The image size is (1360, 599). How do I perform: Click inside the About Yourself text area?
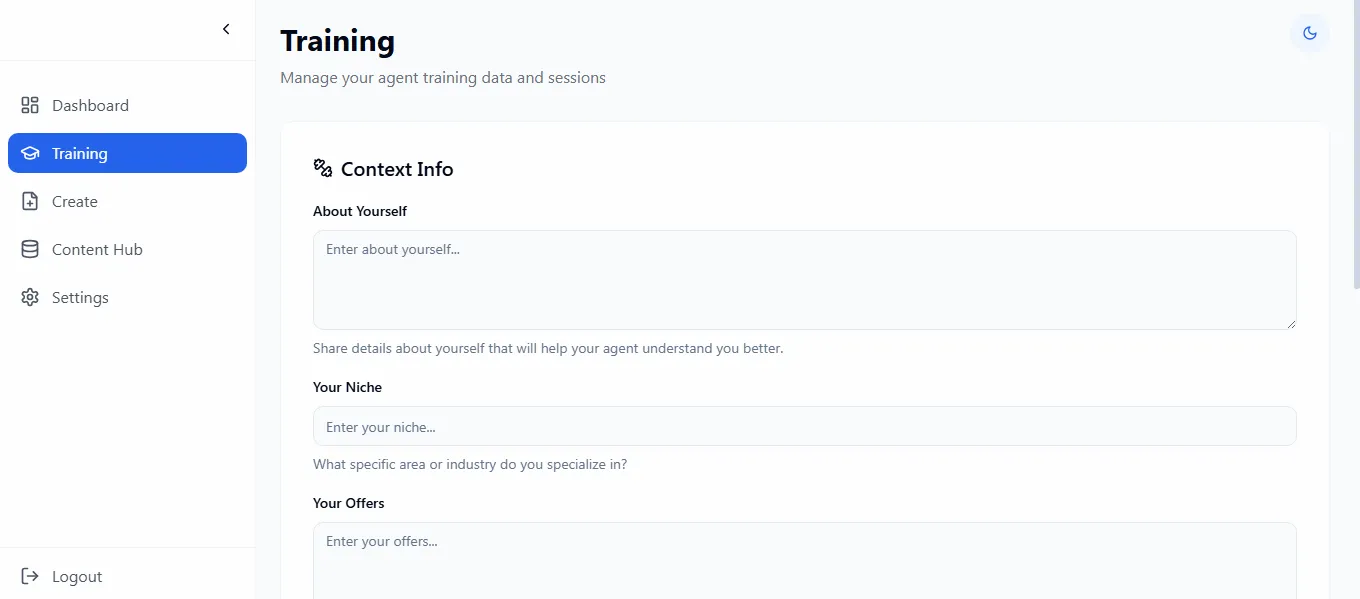pos(804,280)
